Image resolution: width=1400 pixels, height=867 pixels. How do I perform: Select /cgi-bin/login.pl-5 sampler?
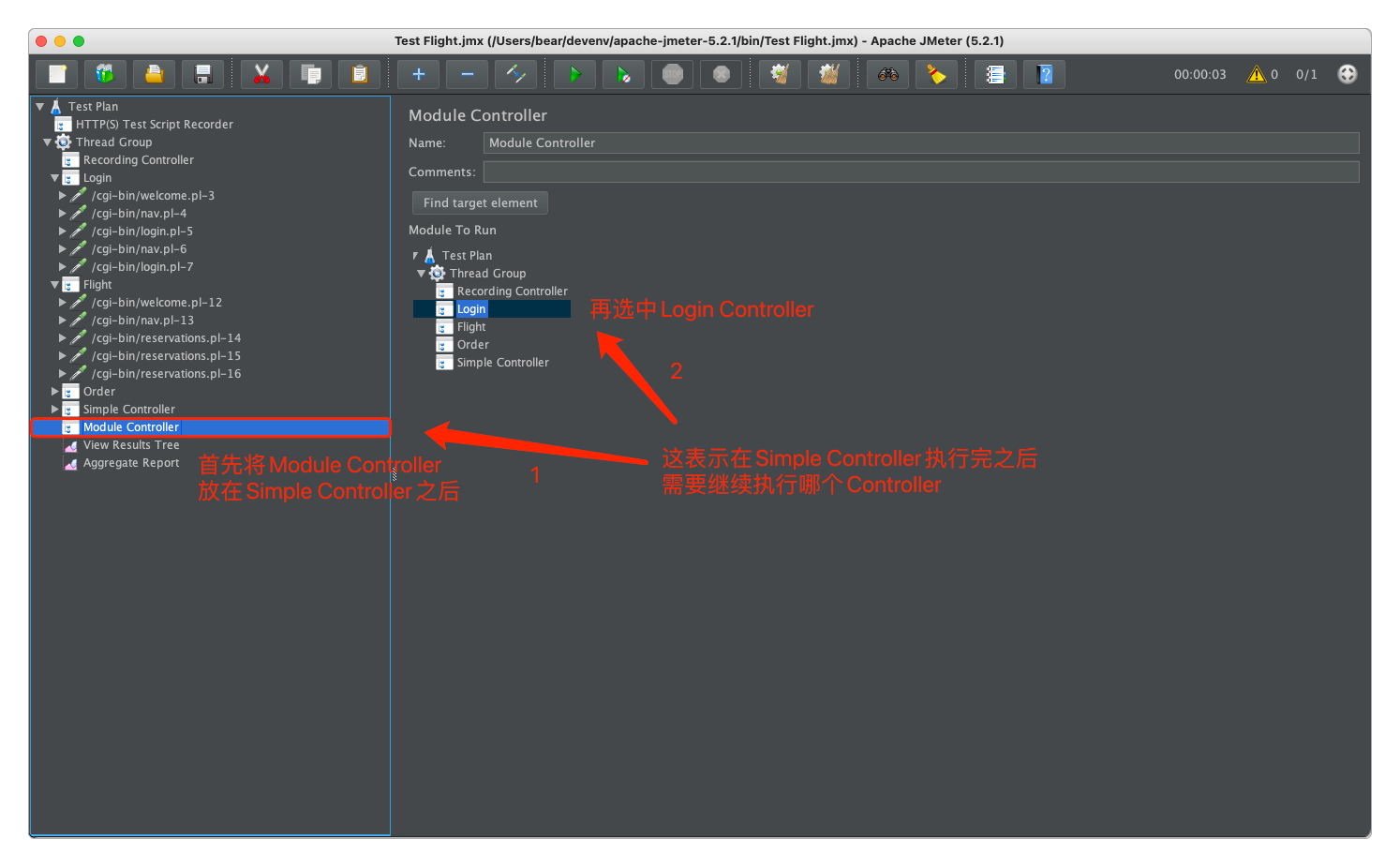coord(142,232)
